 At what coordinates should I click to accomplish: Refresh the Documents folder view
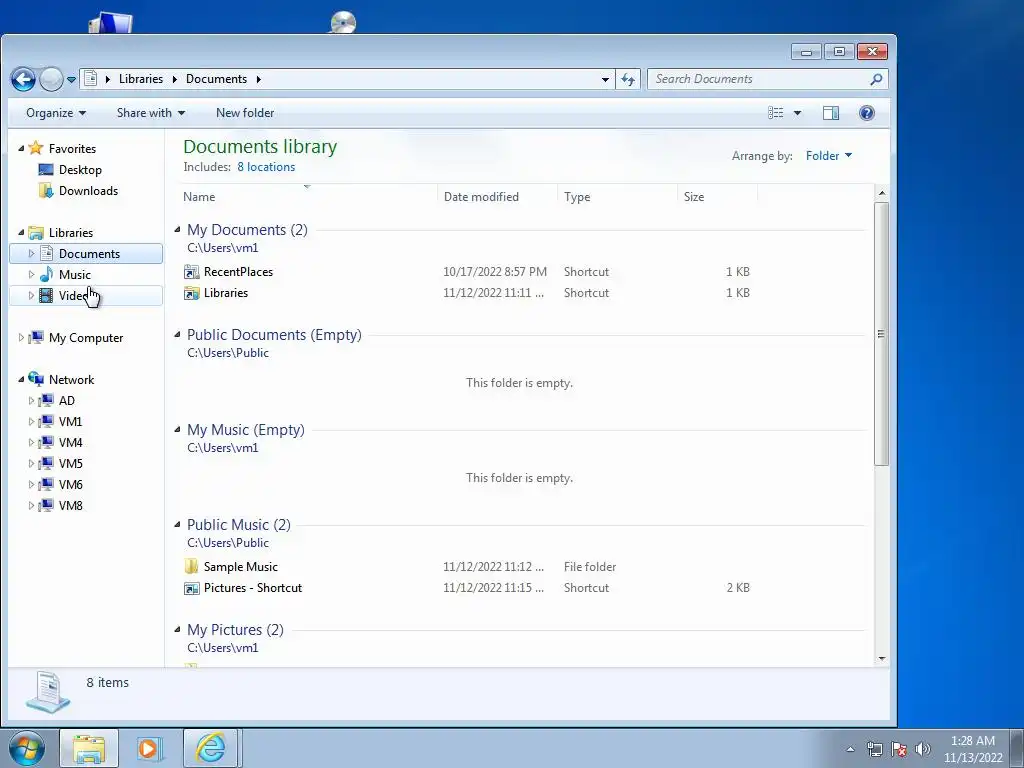[628, 80]
